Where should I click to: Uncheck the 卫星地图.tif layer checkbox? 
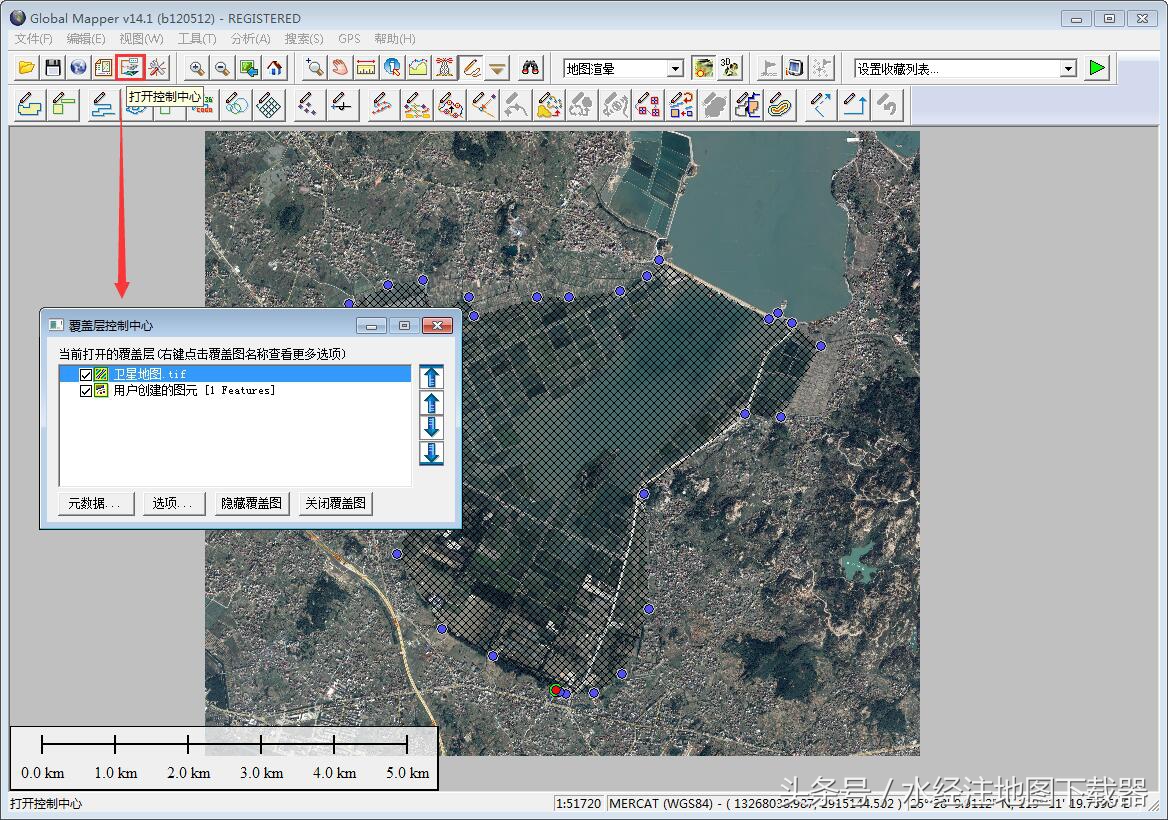pyautogui.click(x=86, y=375)
